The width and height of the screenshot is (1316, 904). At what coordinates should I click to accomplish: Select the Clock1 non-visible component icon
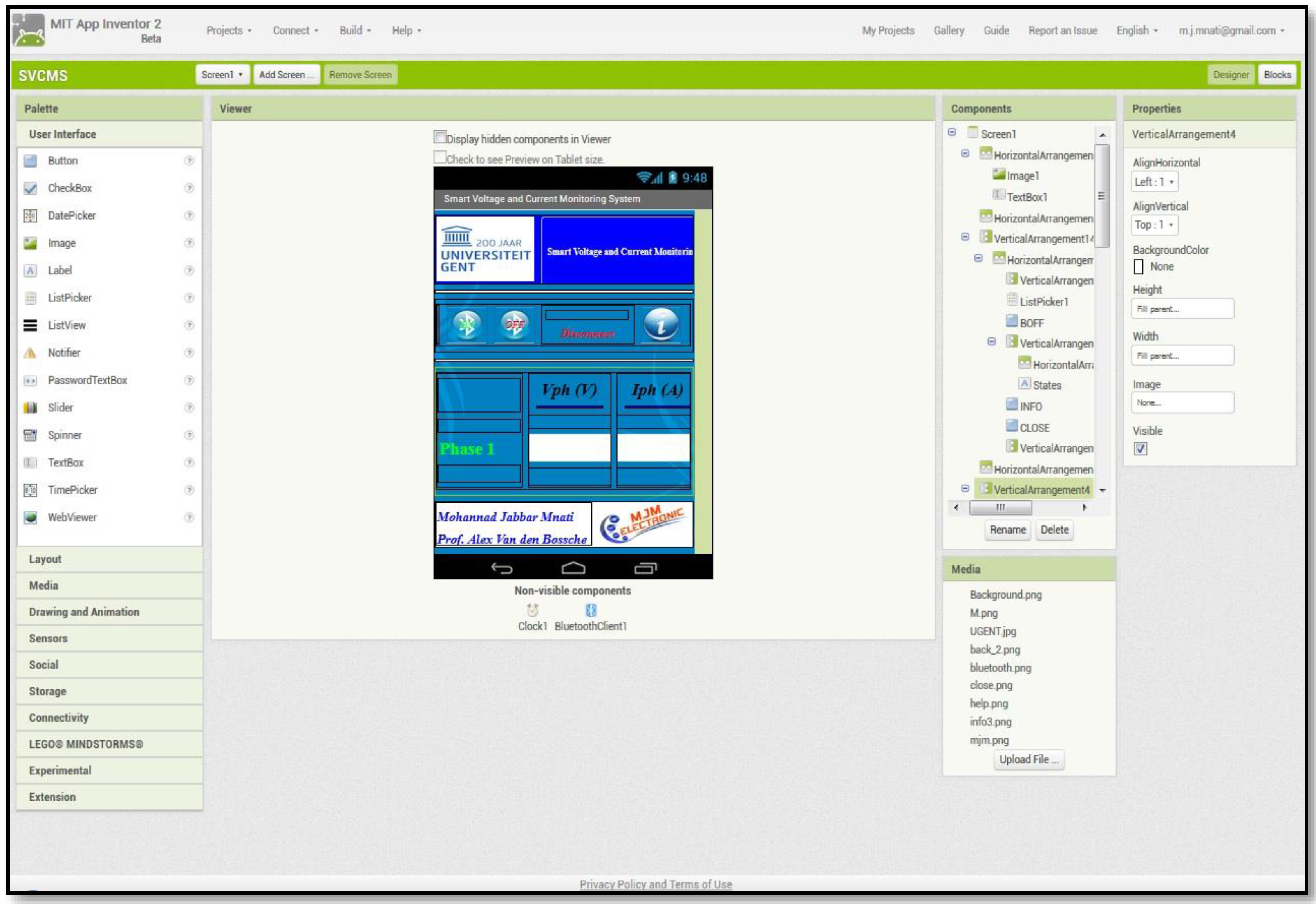click(x=532, y=611)
